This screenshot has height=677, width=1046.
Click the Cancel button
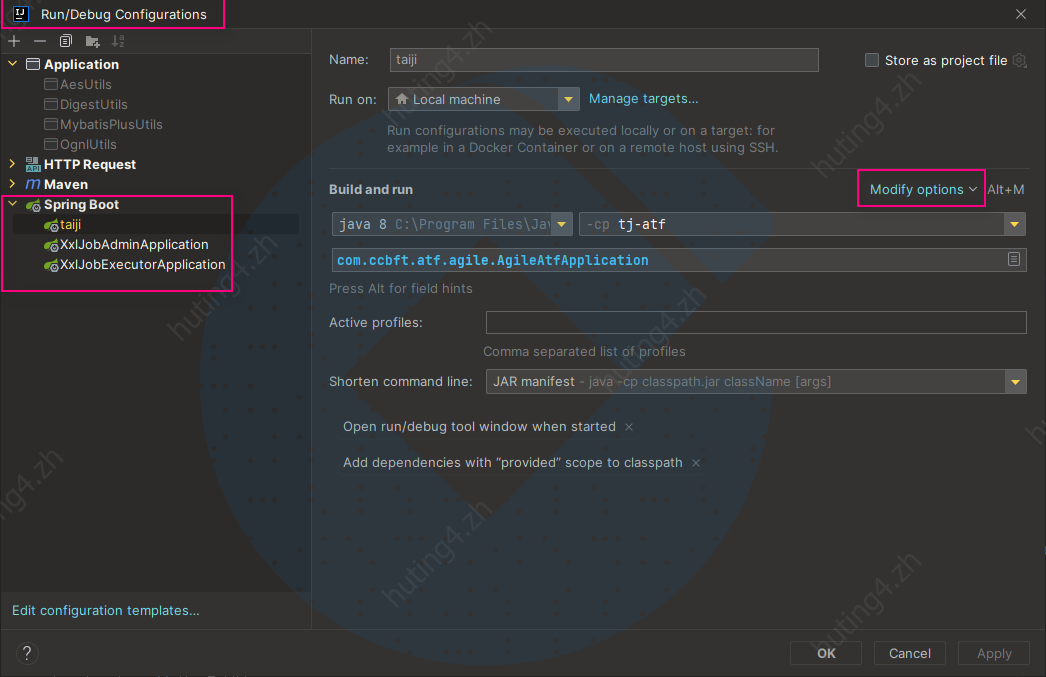point(909,653)
